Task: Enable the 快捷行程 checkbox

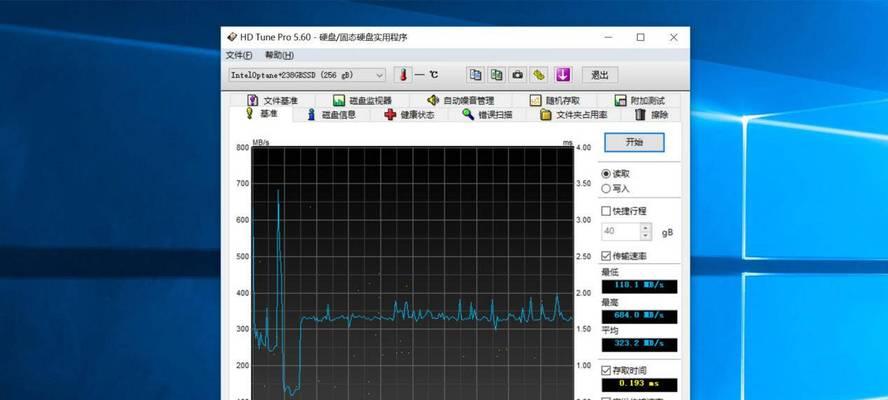Action: 606,211
